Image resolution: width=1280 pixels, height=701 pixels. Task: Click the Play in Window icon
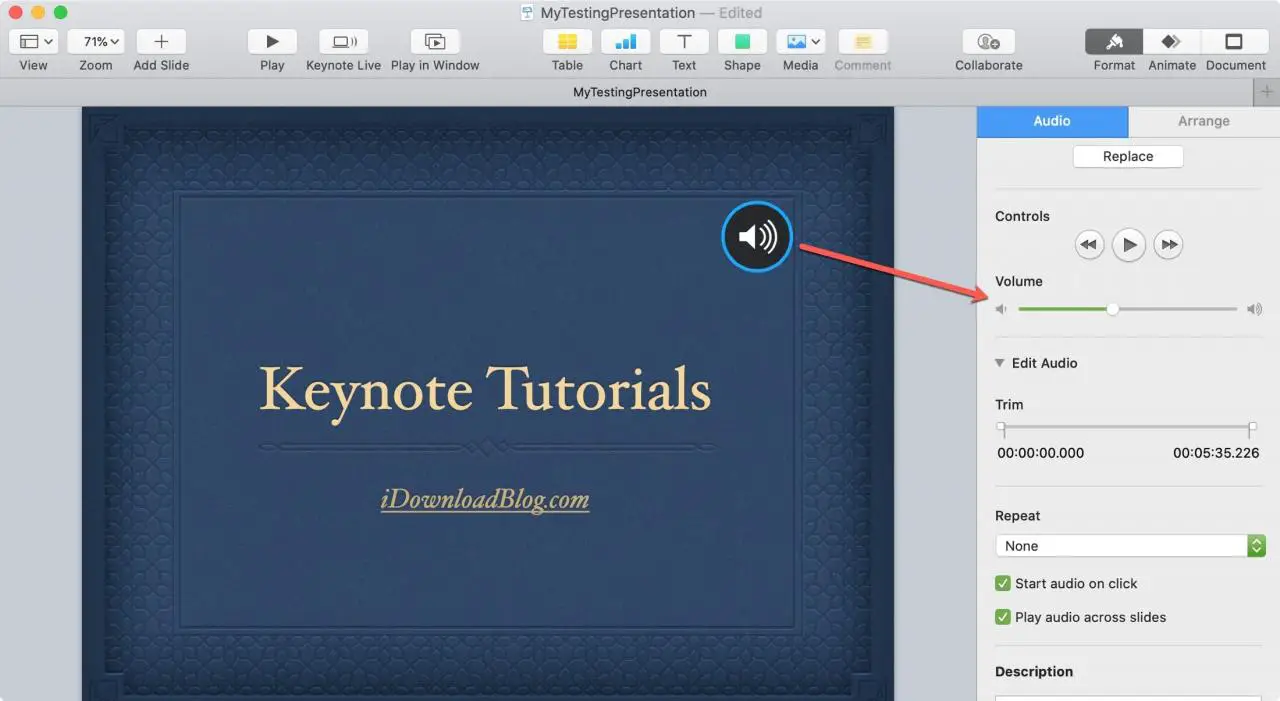[x=435, y=42]
